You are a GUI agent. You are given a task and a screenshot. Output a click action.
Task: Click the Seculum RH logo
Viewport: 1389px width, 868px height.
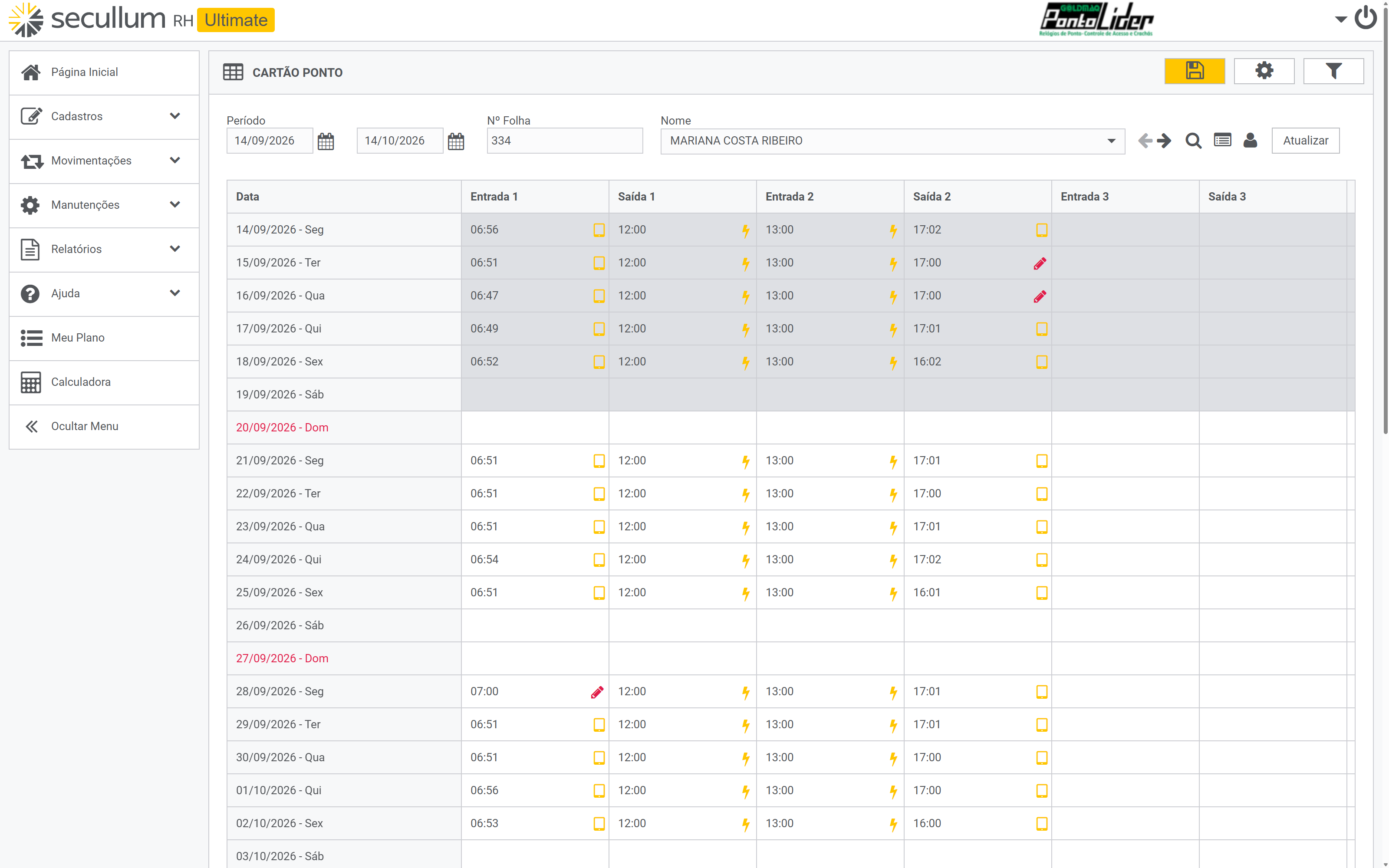[141, 20]
